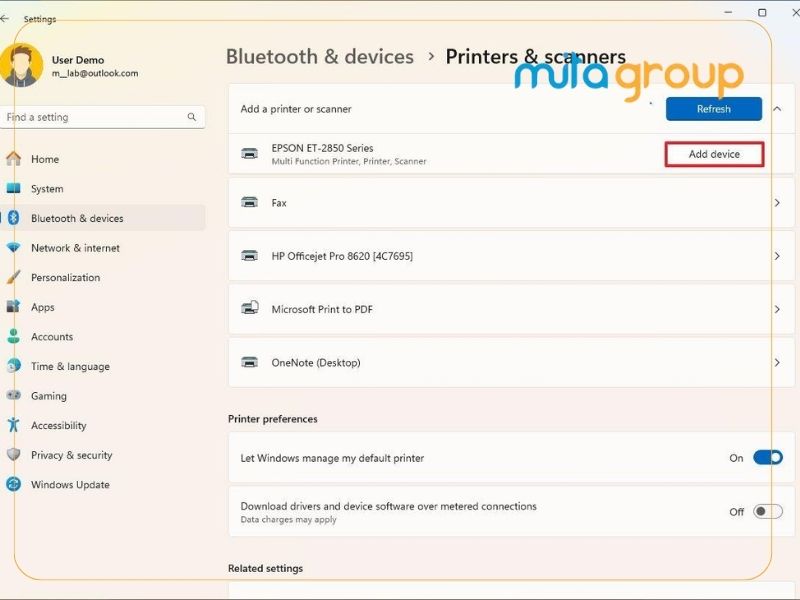Click the Privacy & security shield icon

[x=14, y=455]
